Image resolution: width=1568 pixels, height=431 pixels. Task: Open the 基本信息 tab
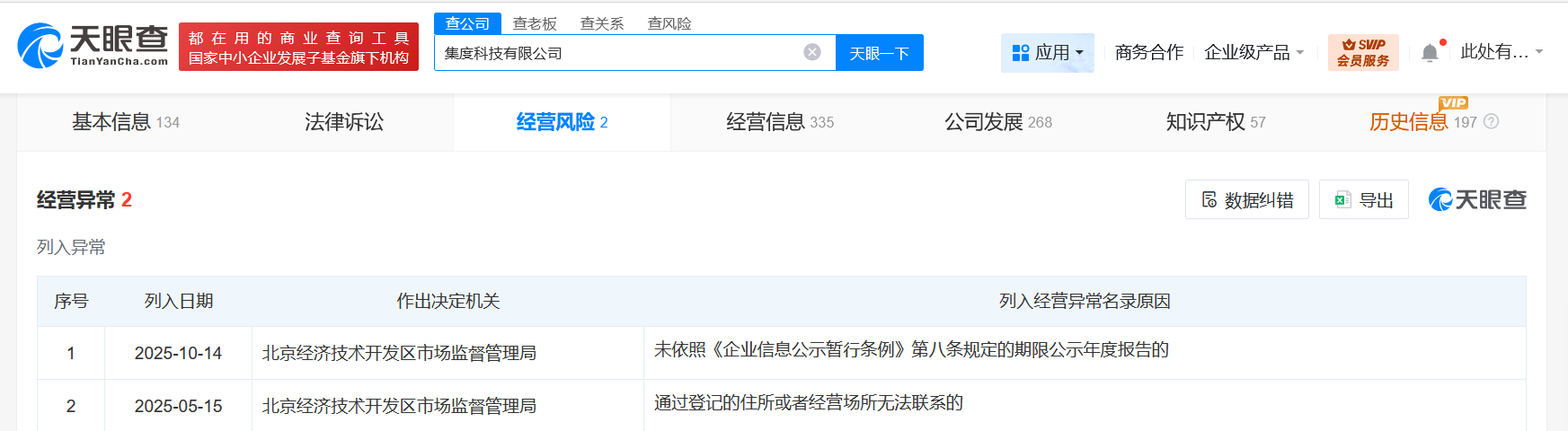click(x=125, y=122)
